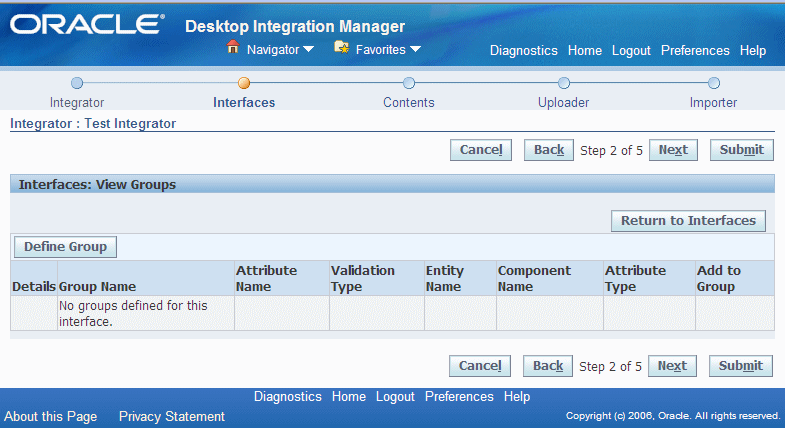This screenshot has width=785, height=428.
Task: Click the Oracle logo
Action: [87, 25]
